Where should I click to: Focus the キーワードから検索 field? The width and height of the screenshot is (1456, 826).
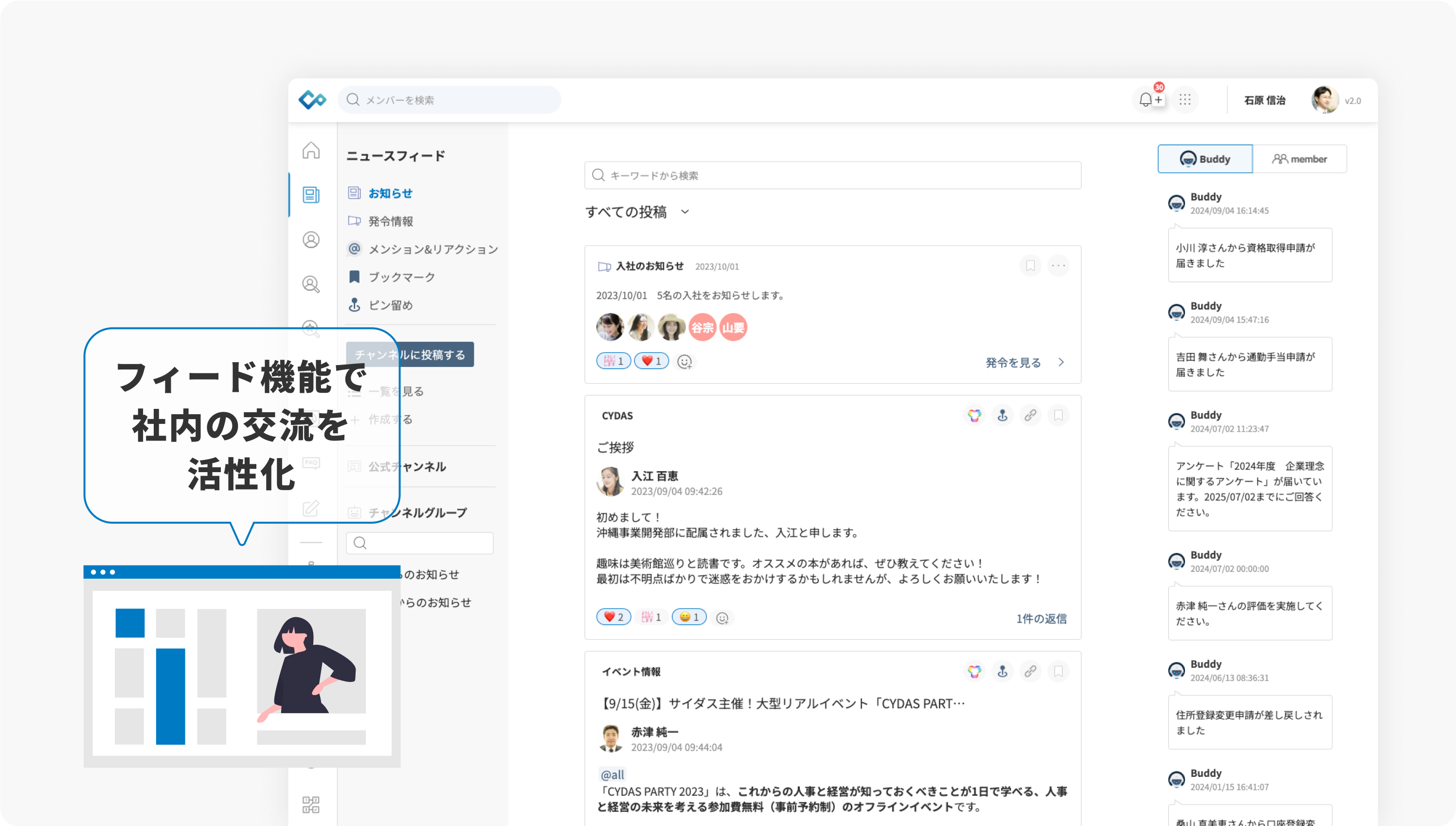coord(832,175)
